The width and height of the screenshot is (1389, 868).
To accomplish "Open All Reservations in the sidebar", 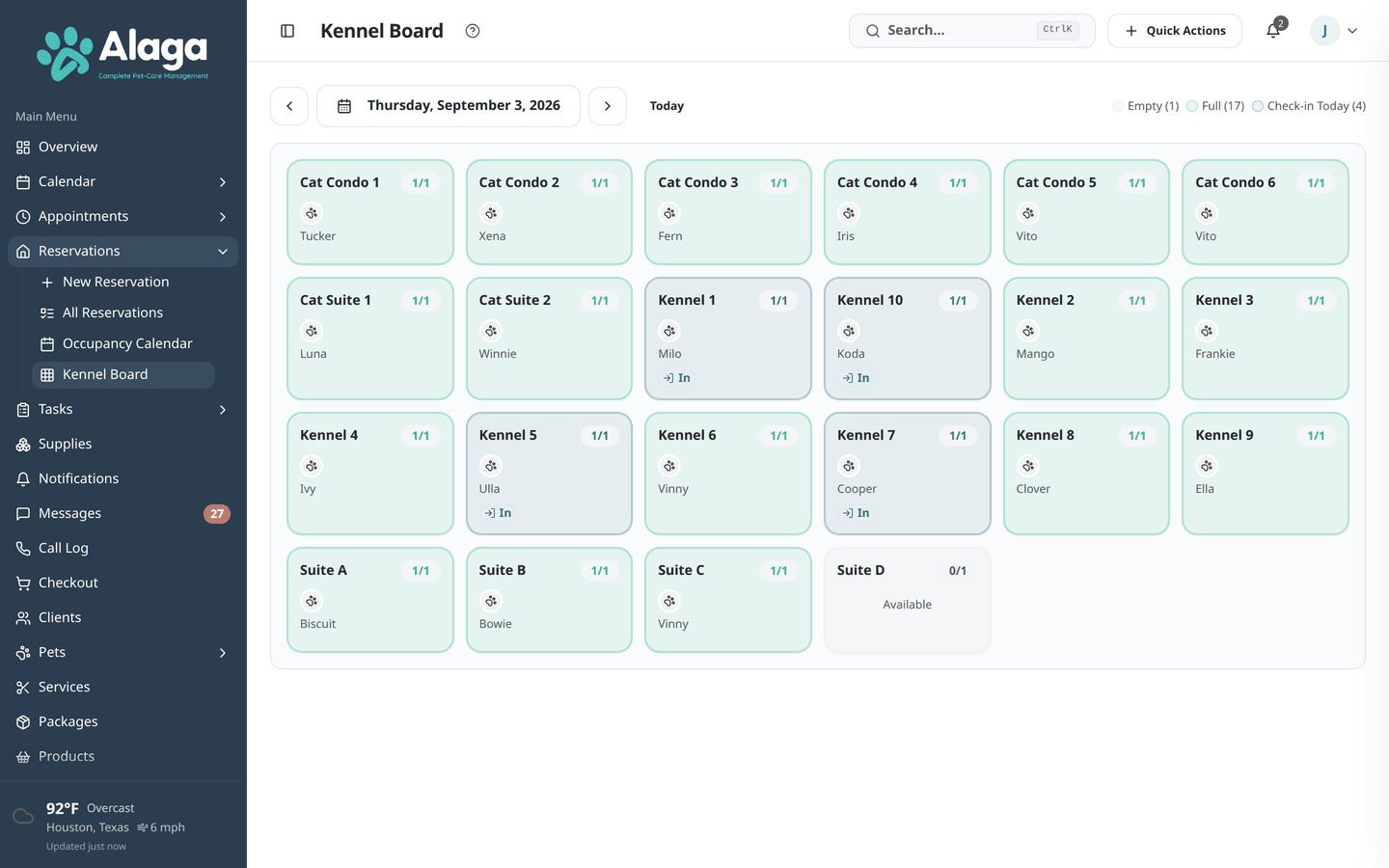I will click(123, 313).
